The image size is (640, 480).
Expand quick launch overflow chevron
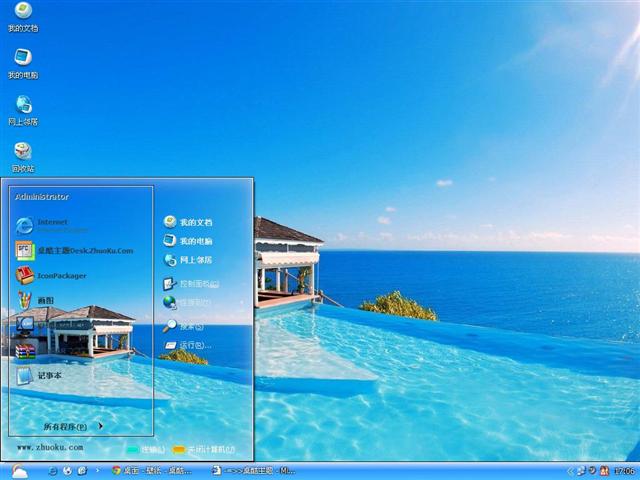pyautogui.click(x=98, y=470)
